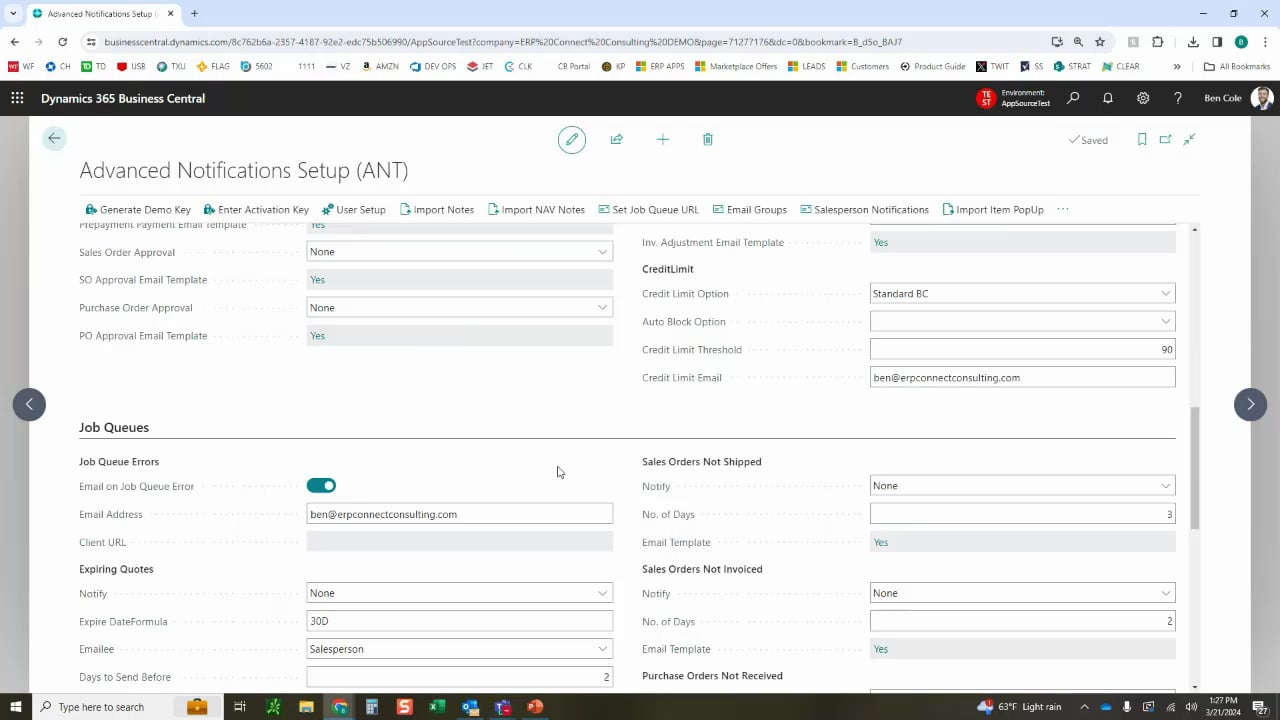1280x720 pixels.
Task: Bookmark this page with the bookmark icon
Action: click(x=1142, y=139)
